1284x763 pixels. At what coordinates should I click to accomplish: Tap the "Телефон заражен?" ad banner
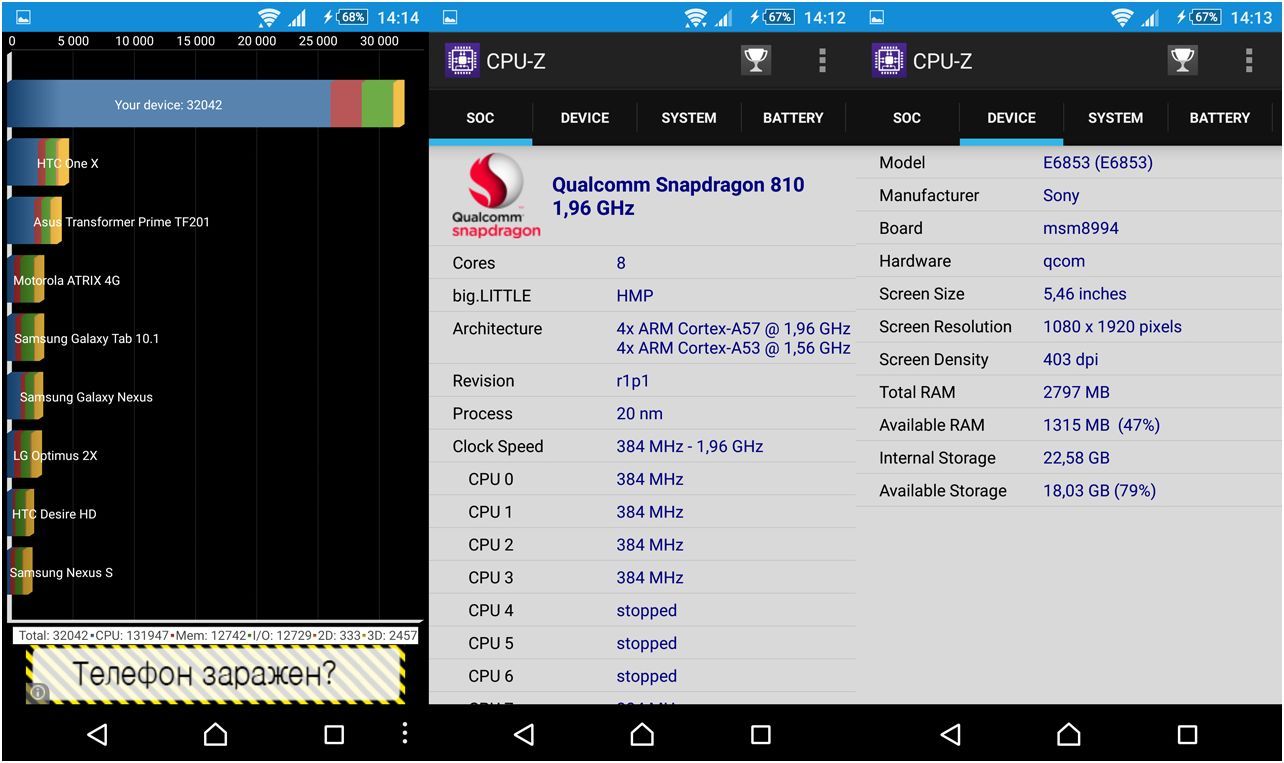[x=215, y=675]
